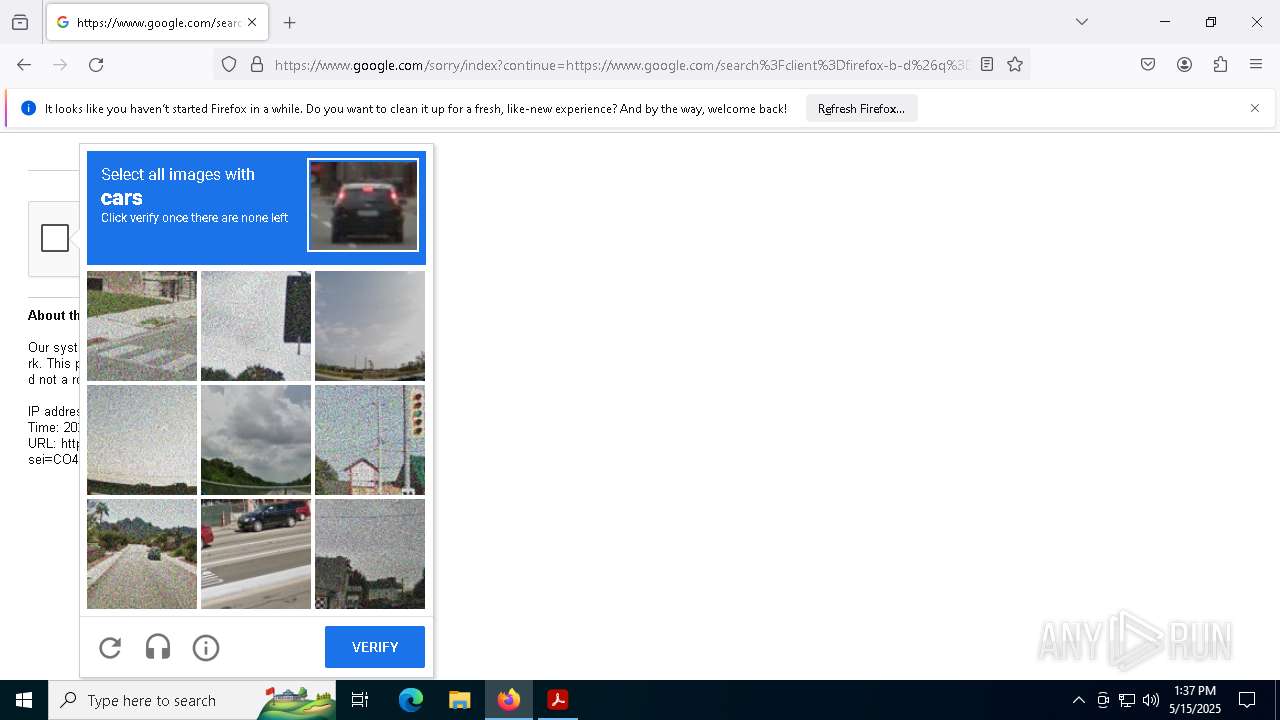The height and width of the screenshot is (720, 1280).
Task: Open extensions puzzle icon
Action: 1220,64
